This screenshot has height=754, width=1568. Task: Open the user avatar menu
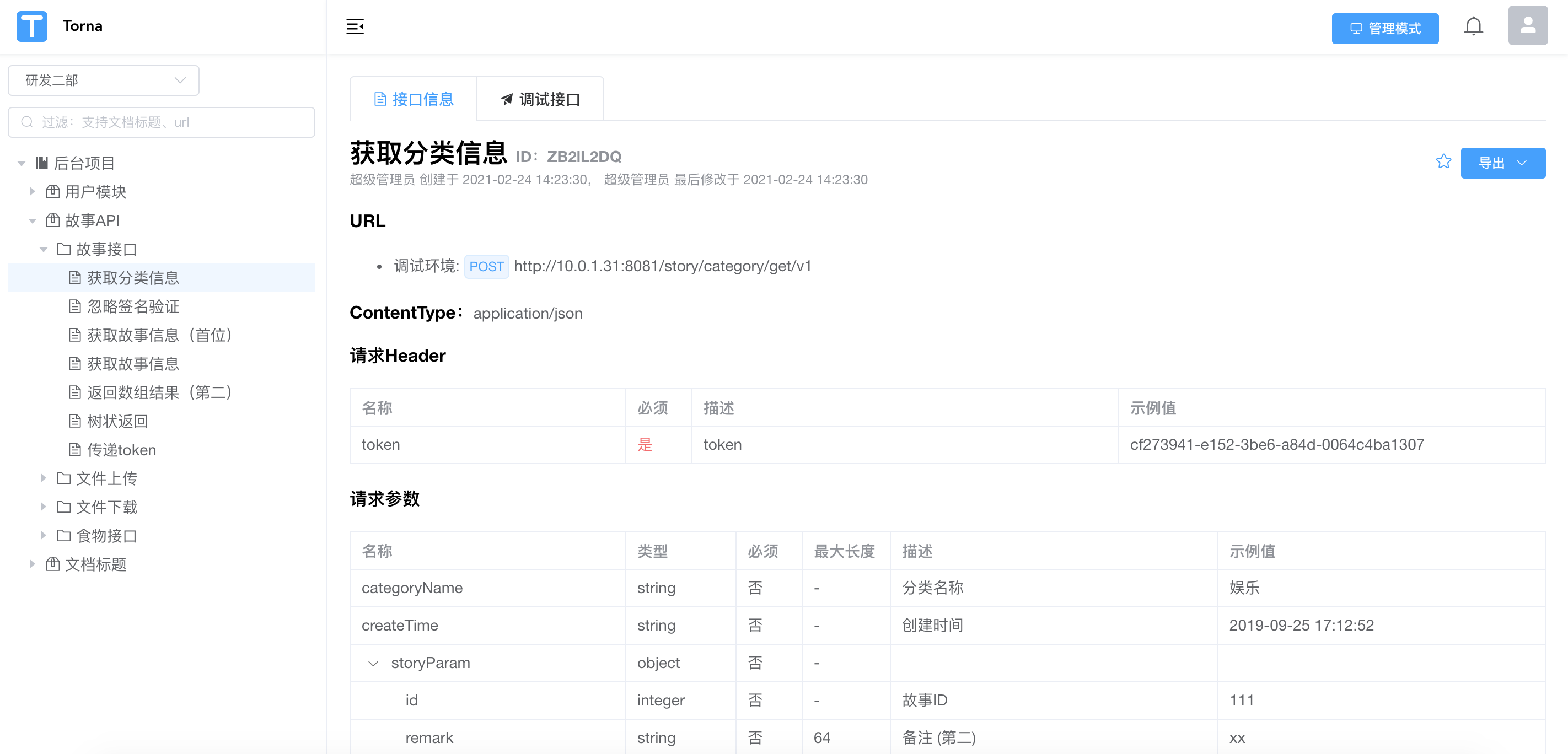point(1527,26)
